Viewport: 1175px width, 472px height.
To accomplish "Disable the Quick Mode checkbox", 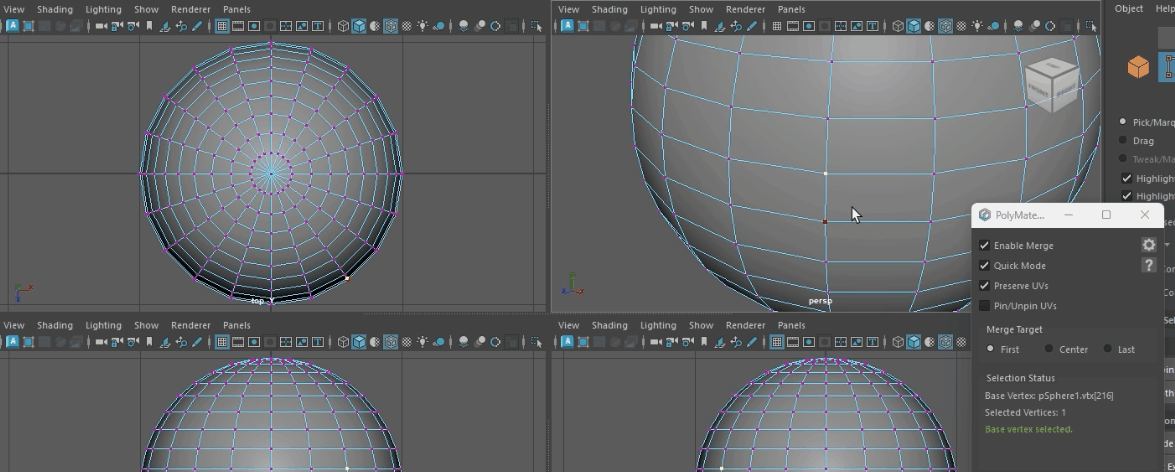I will point(984,266).
